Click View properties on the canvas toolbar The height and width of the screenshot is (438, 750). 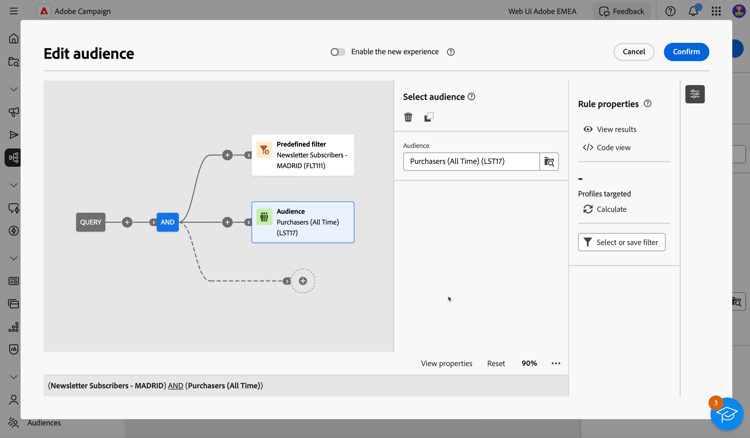coord(446,363)
